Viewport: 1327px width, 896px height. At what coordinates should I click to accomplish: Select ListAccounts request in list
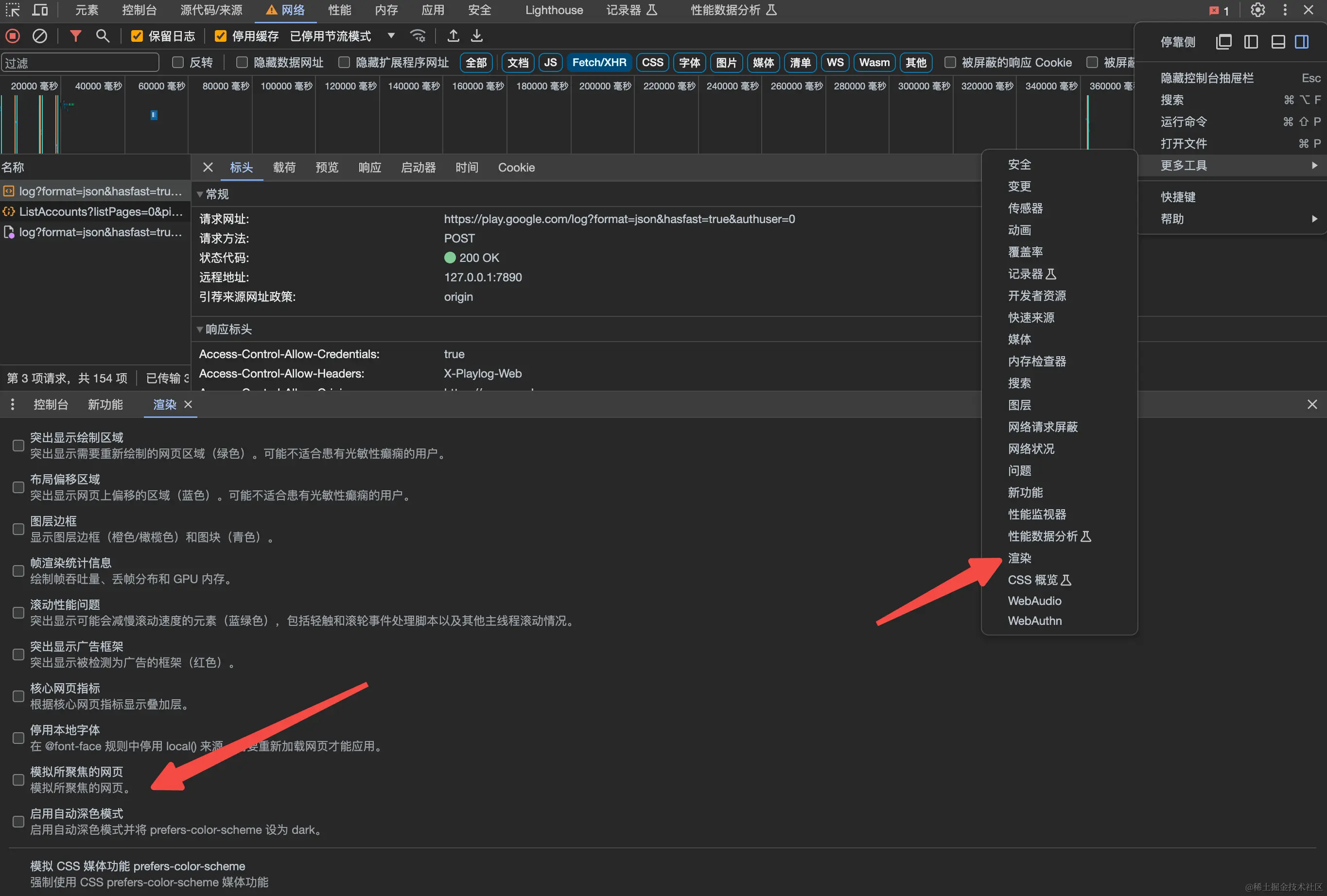tap(101, 212)
